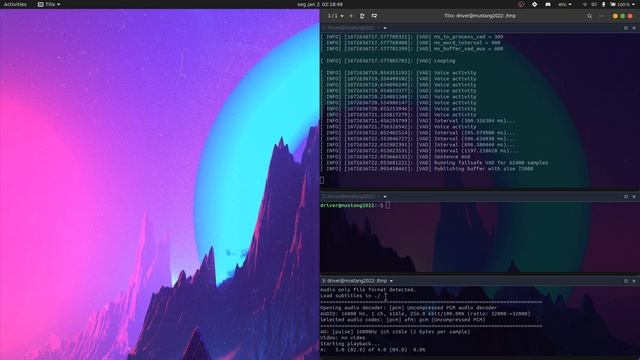Click 'Audio only file format detected.' text
Screen dimensions: 640x360
point(368,290)
